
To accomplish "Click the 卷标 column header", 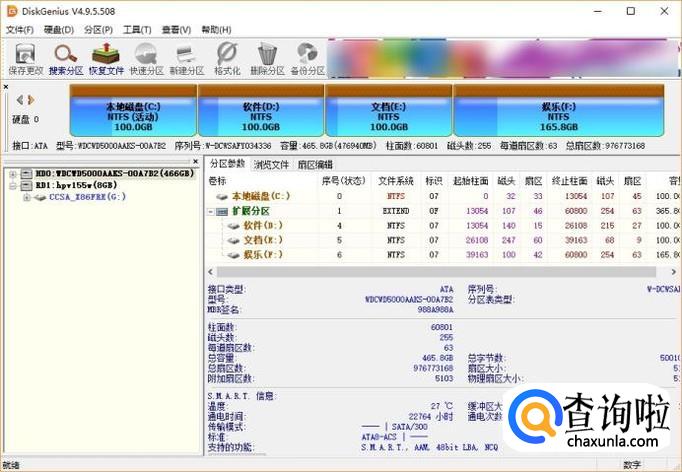I will (x=217, y=181).
